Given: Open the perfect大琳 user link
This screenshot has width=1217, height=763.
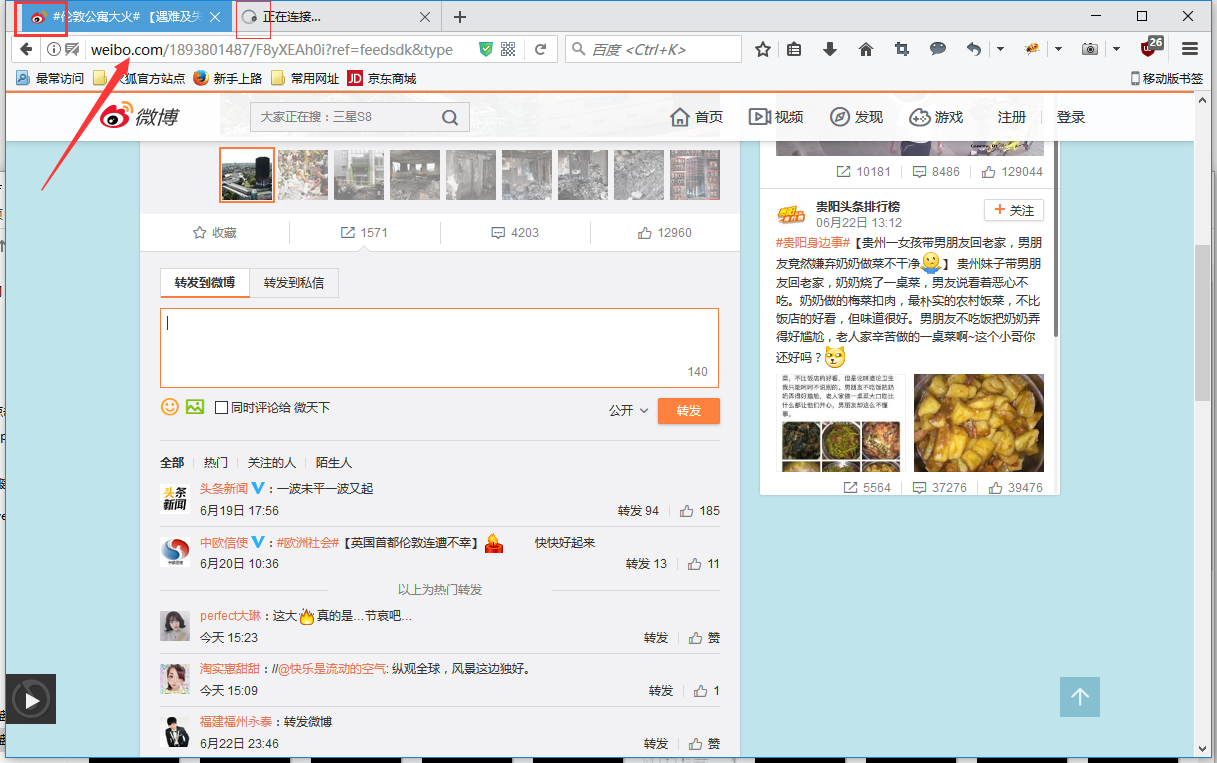Looking at the screenshot, I should tap(231, 616).
